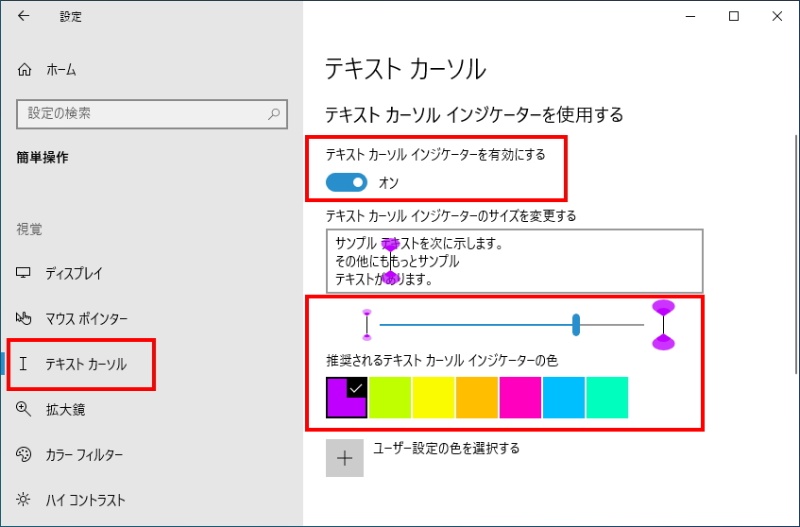800x527 pixels.
Task: Click the magnifier plus icon
Action: pyautogui.click(x=23, y=409)
